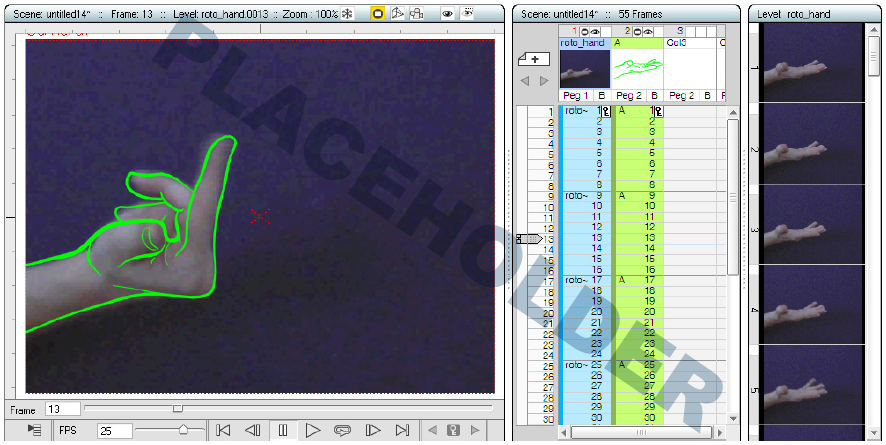Click row number 20 in xsheet
Viewport: 886px width, 445px height.
click(x=548, y=313)
